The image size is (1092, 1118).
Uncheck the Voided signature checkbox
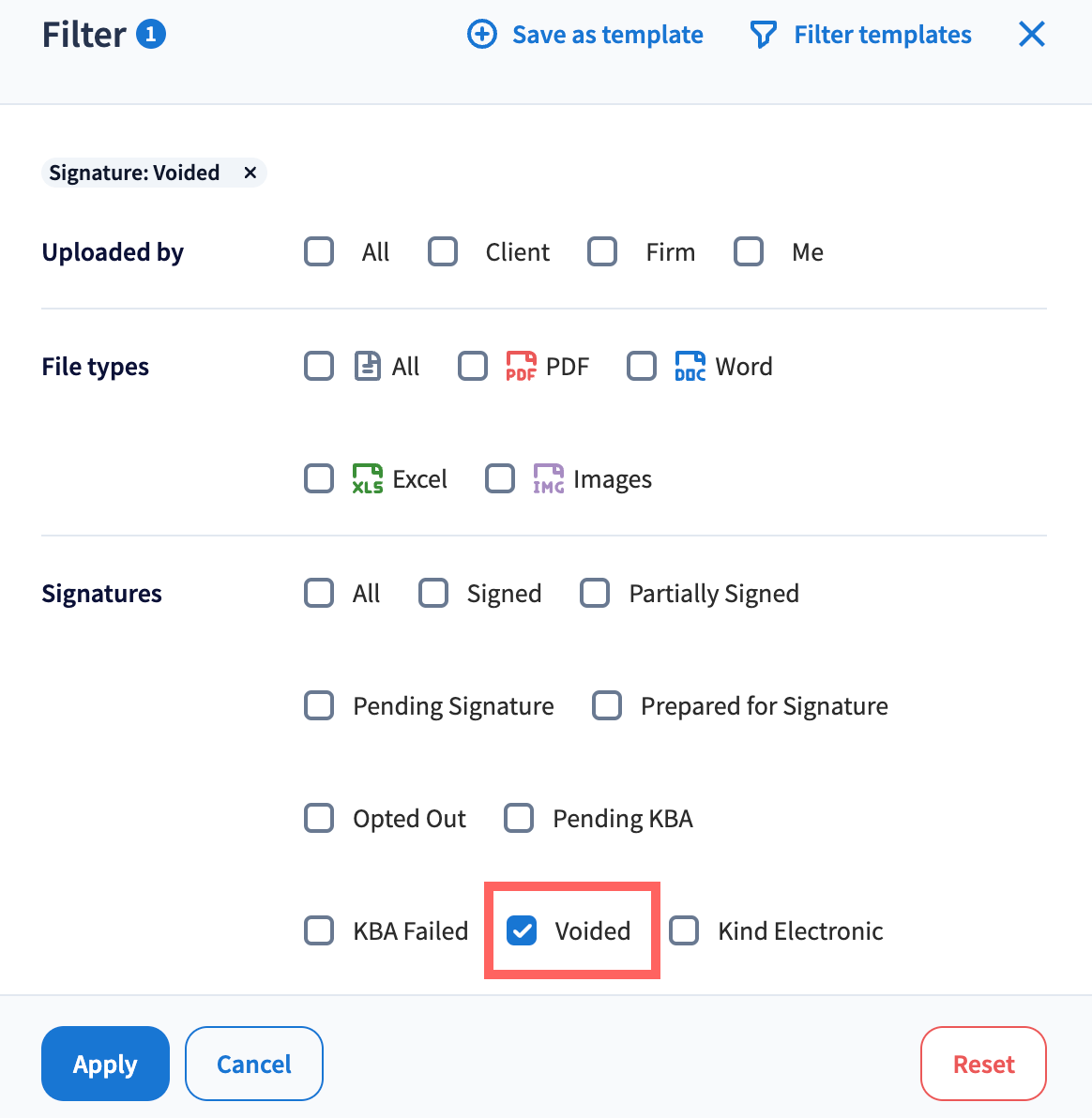[x=522, y=930]
